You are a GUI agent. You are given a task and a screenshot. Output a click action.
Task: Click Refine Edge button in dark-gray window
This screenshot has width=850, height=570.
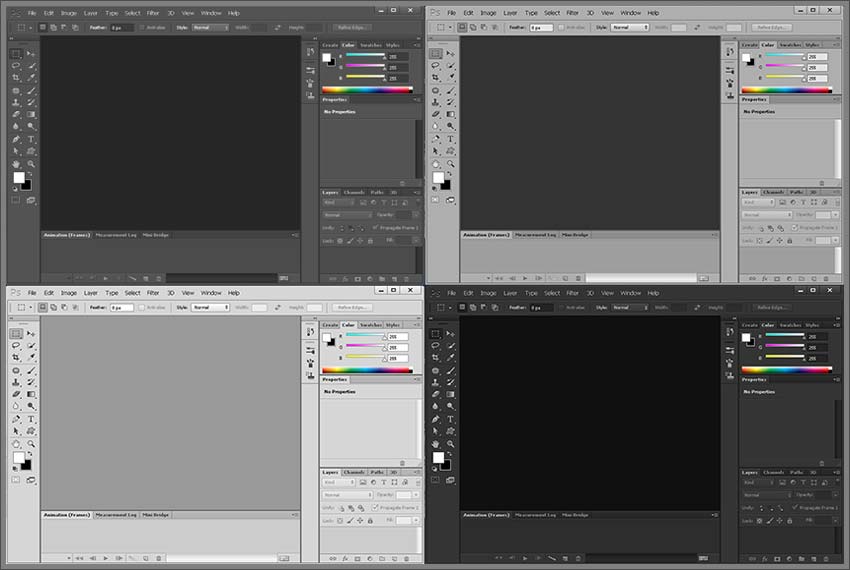click(351, 27)
